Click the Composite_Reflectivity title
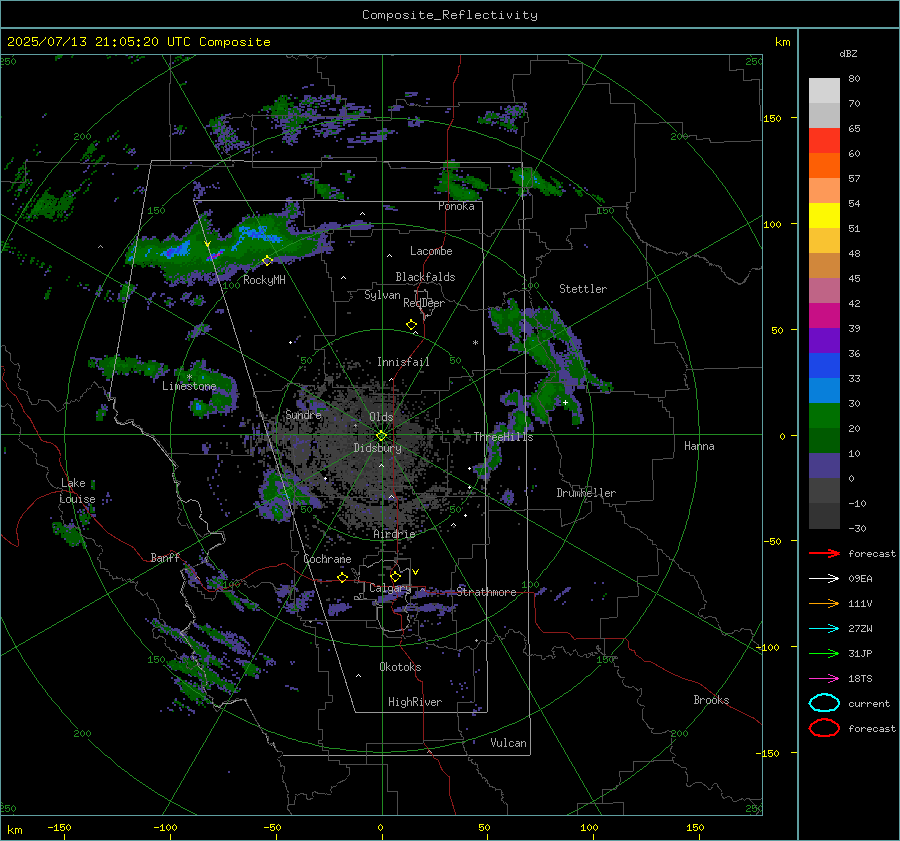Image resolution: width=900 pixels, height=841 pixels. coord(449,15)
